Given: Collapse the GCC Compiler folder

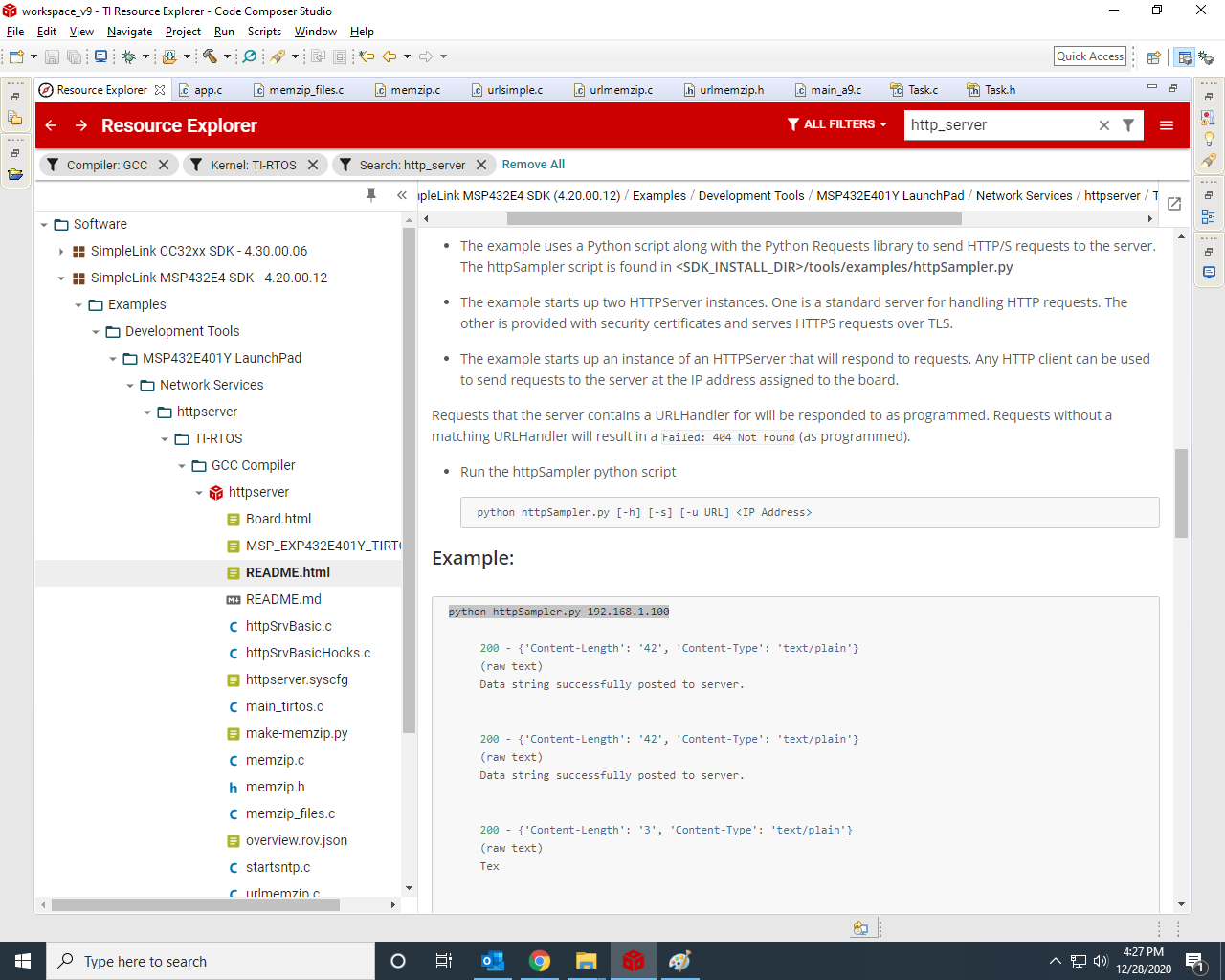Looking at the screenshot, I should click(x=182, y=466).
